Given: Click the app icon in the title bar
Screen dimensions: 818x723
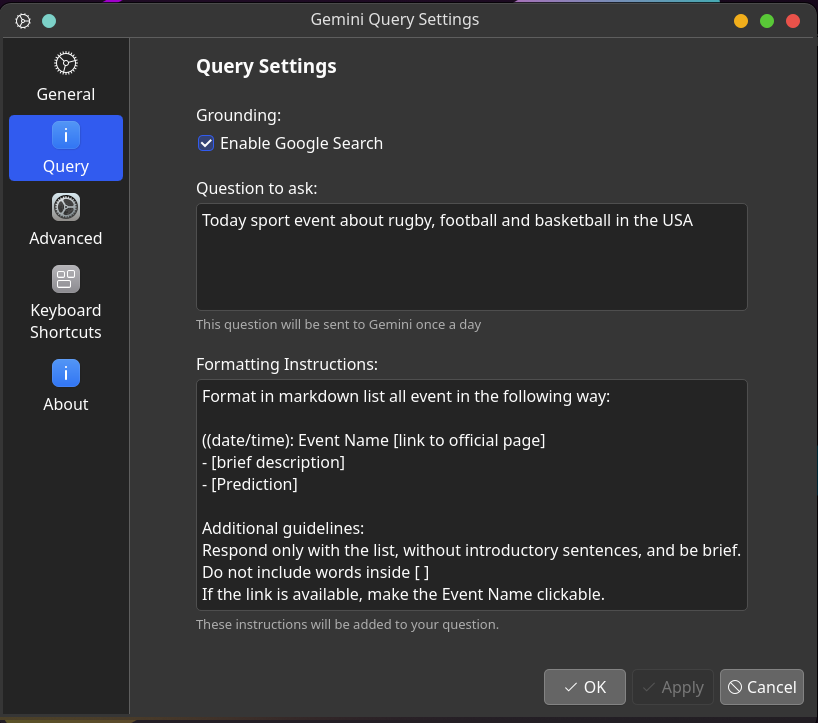Looking at the screenshot, I should pos(23,21).
